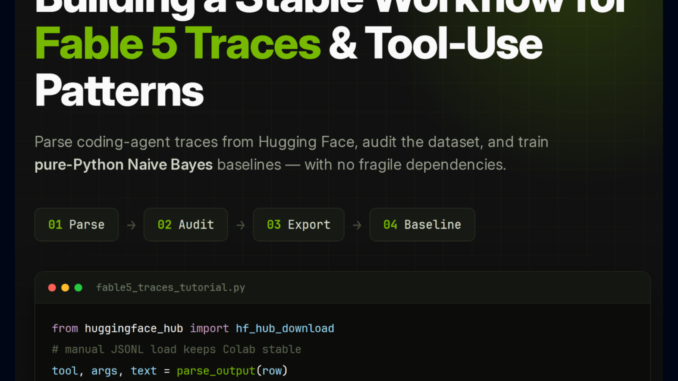Viewport: 678px width, 381px height.
Task: Click 'huggingface_hub' in the import line
Action: [x=134, y=329]
